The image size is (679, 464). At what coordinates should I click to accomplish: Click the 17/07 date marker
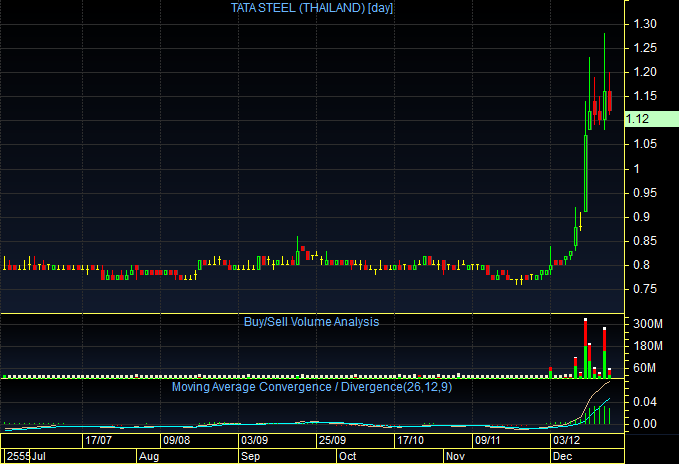coord(98,441)
